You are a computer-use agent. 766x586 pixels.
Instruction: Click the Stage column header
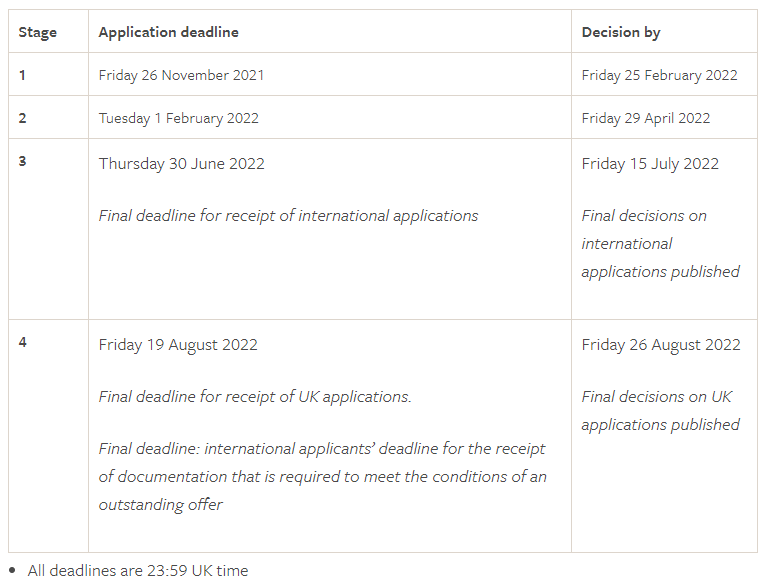point(38,32)
